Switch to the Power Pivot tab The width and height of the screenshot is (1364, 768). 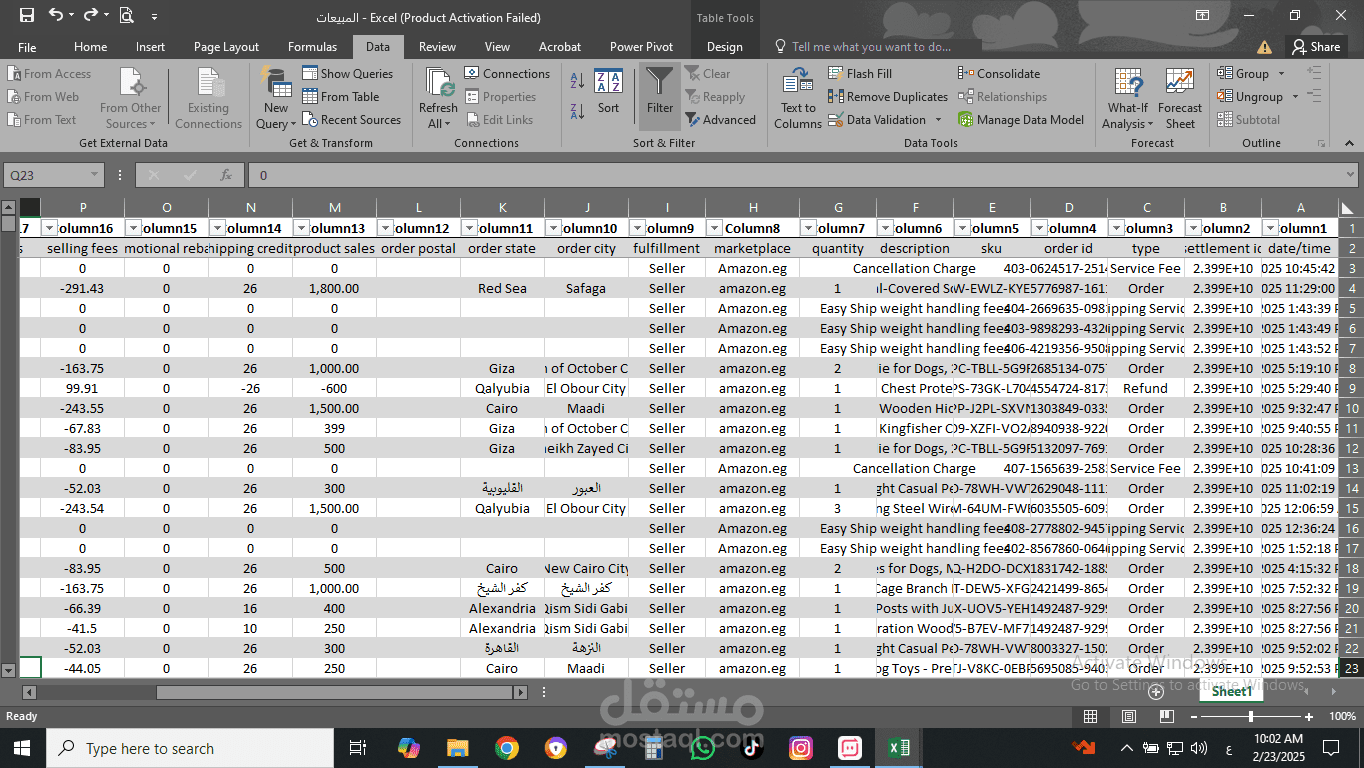641,47
